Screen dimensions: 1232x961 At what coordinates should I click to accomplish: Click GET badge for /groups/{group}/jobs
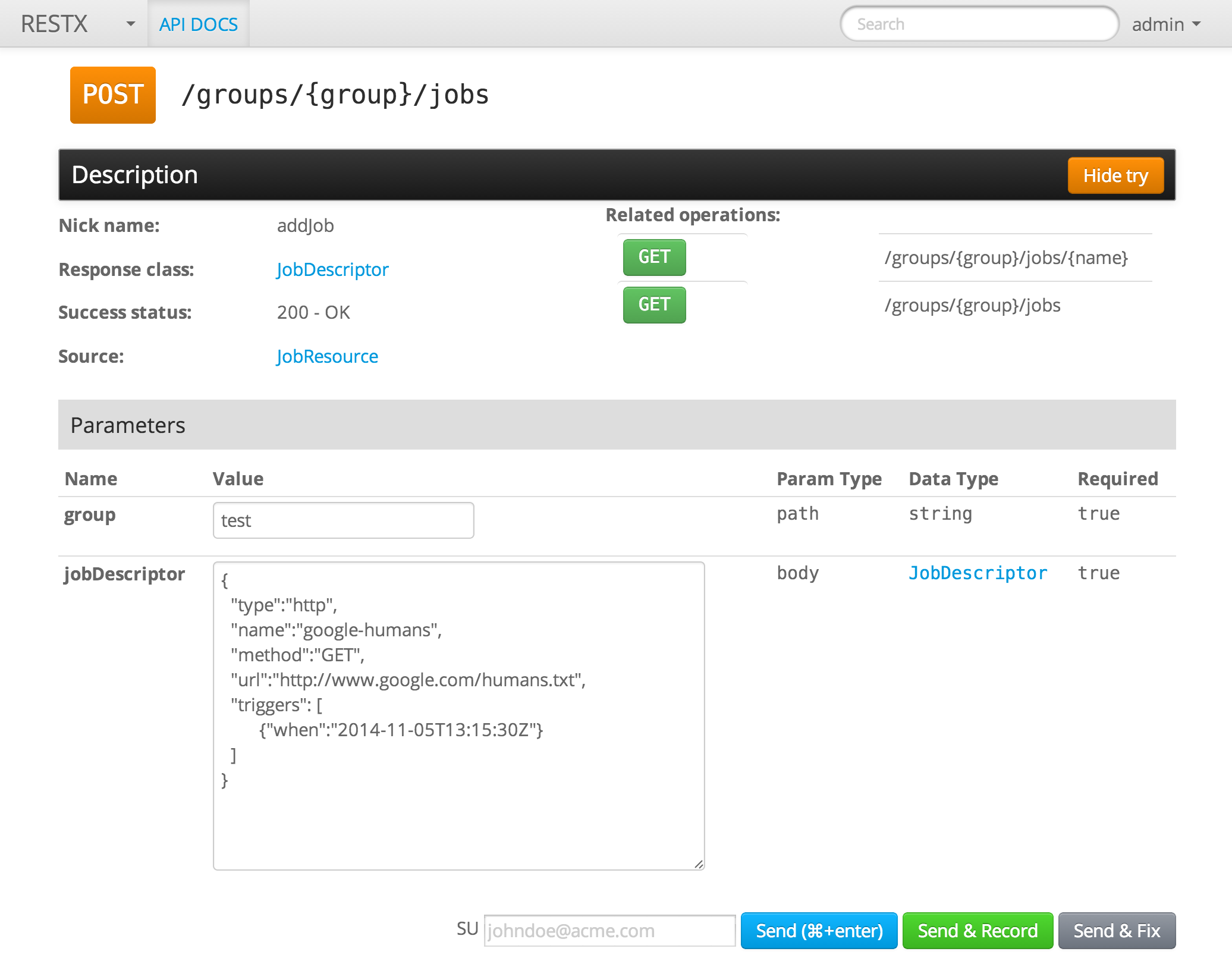pos(654,305)
